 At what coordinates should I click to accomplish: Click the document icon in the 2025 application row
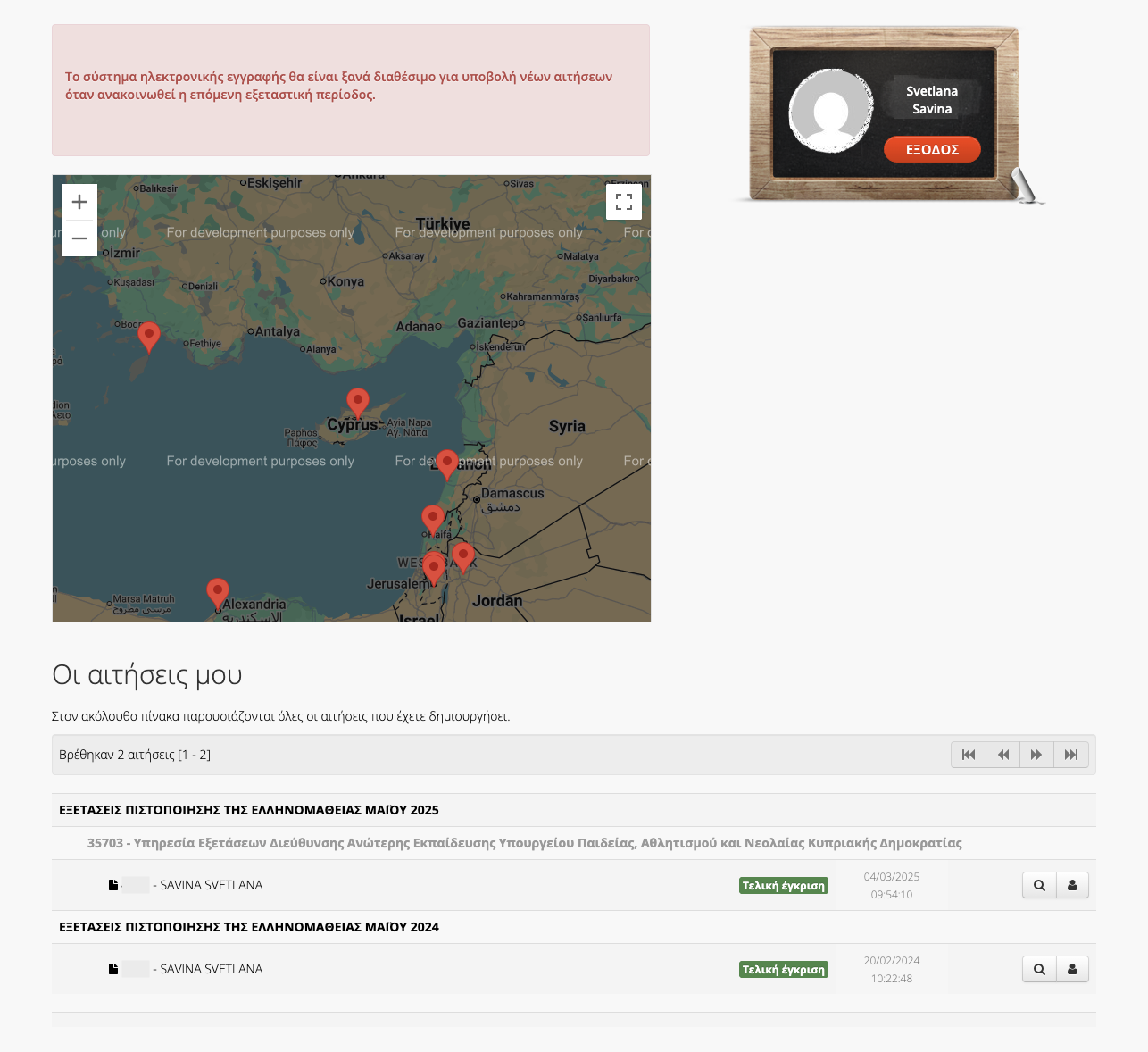tap(113, 885)
